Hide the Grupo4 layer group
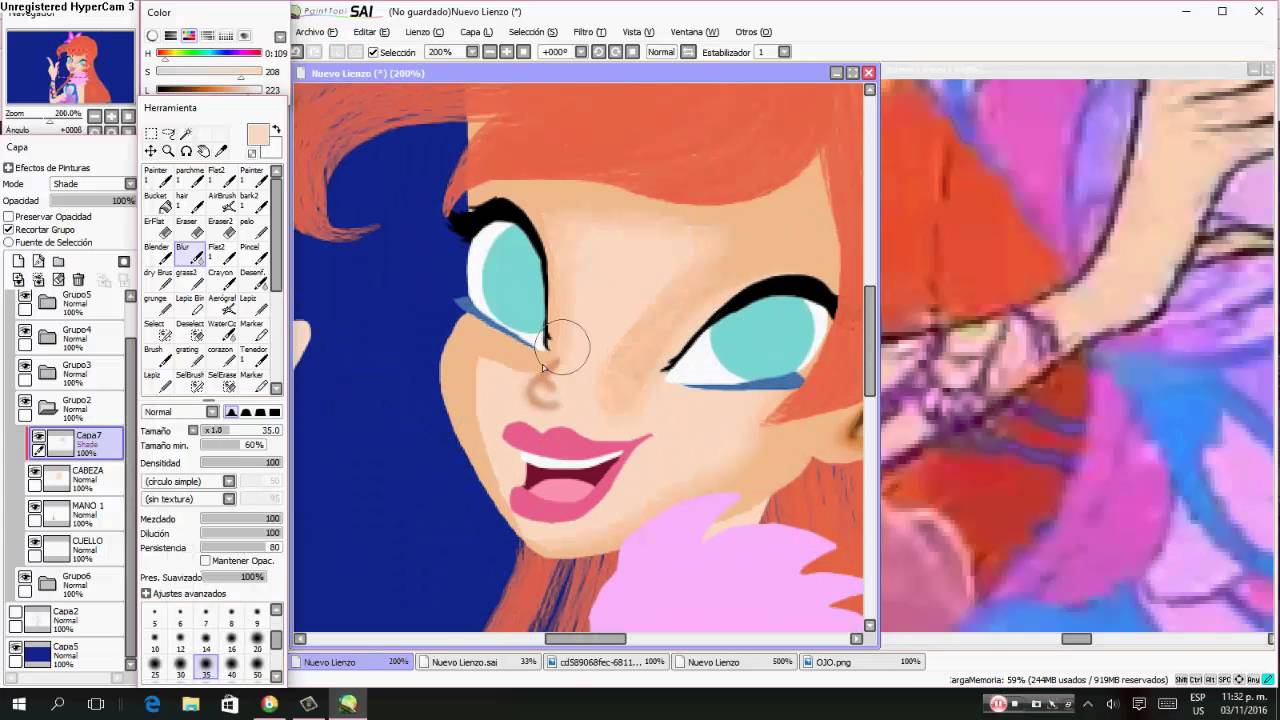Screen dimensions: 1280x720 (25, 331)
